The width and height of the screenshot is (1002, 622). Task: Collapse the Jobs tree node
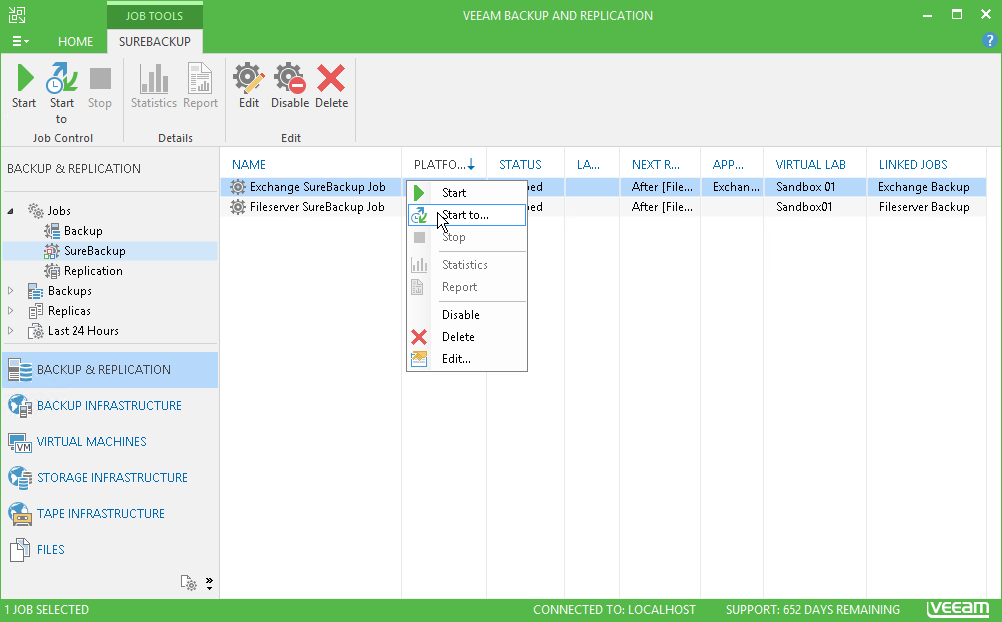point(11,211)
